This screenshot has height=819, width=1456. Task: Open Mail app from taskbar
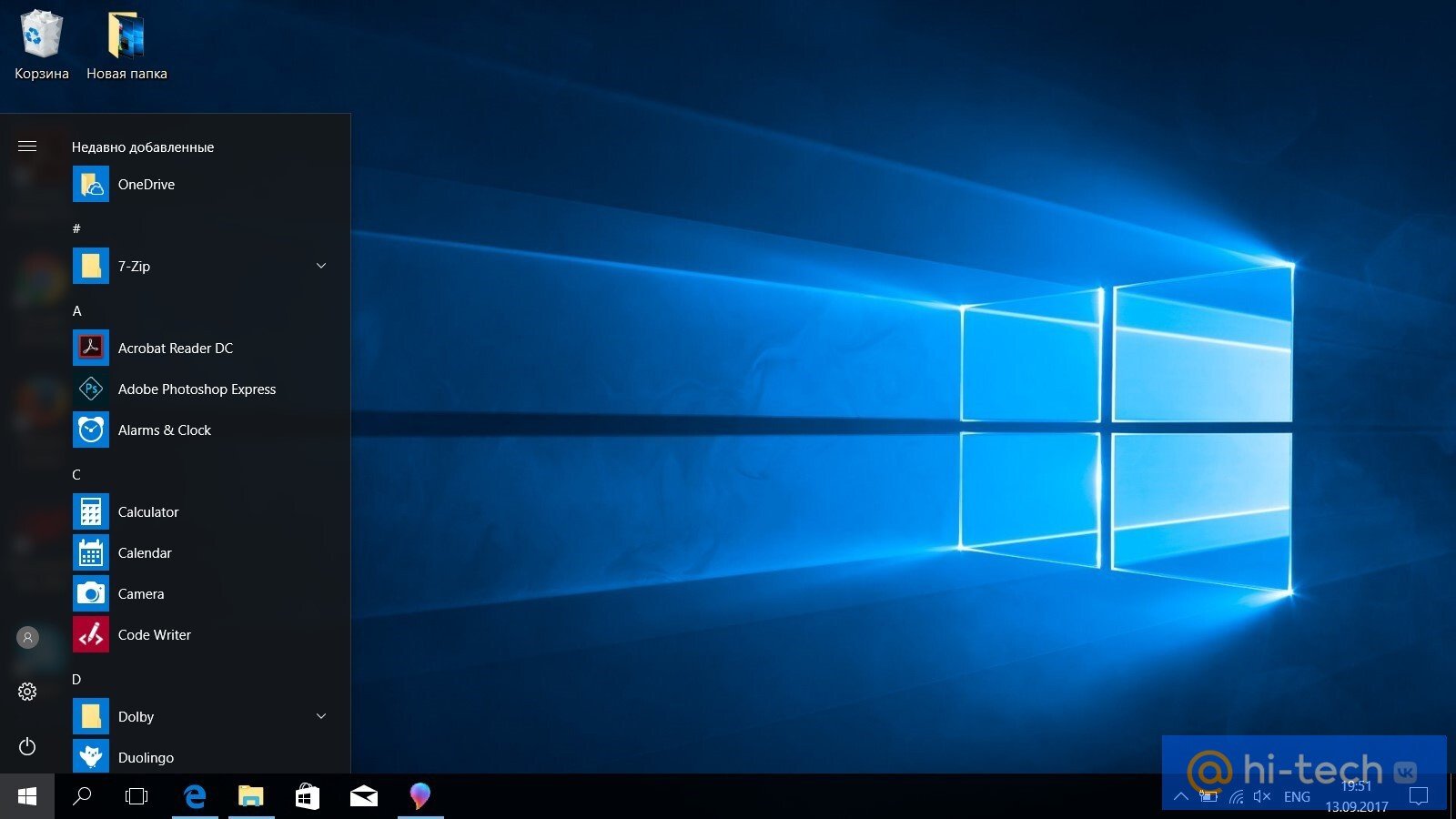(364, 796)
